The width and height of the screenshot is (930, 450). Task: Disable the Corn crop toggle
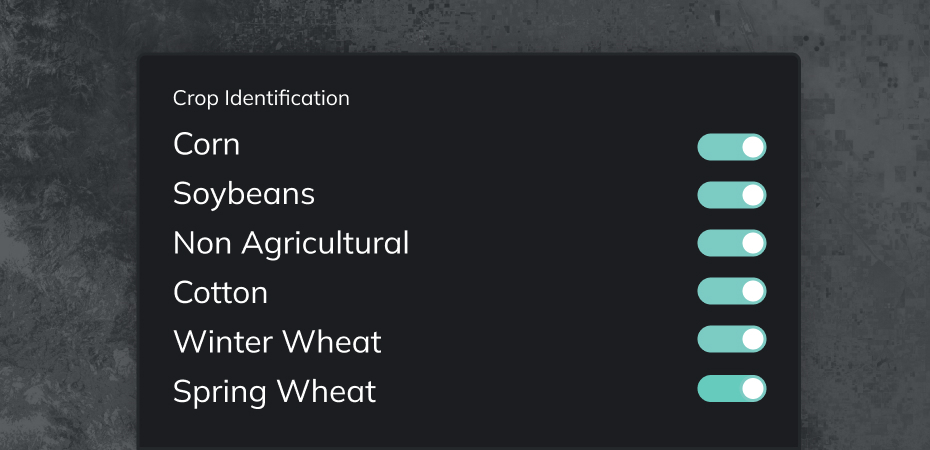pos(731,147)
